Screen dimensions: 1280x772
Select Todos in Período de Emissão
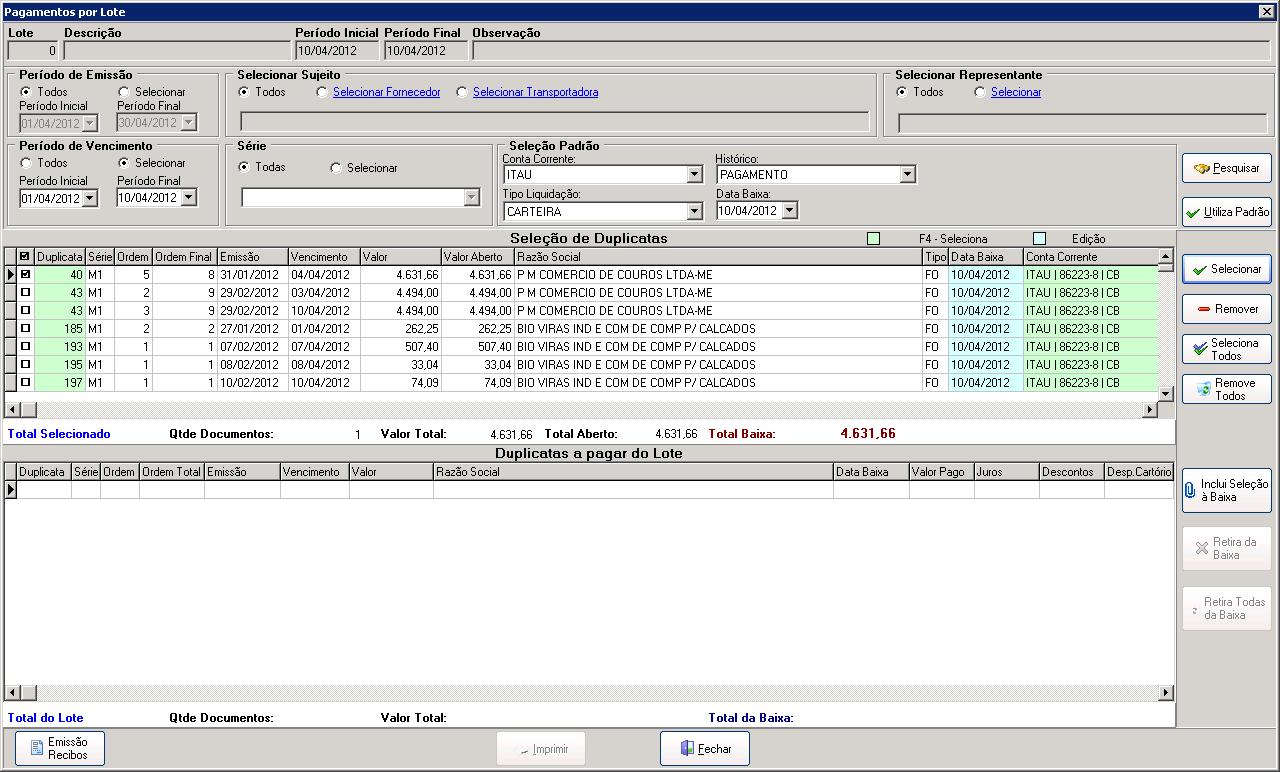(x=26, y=92)
